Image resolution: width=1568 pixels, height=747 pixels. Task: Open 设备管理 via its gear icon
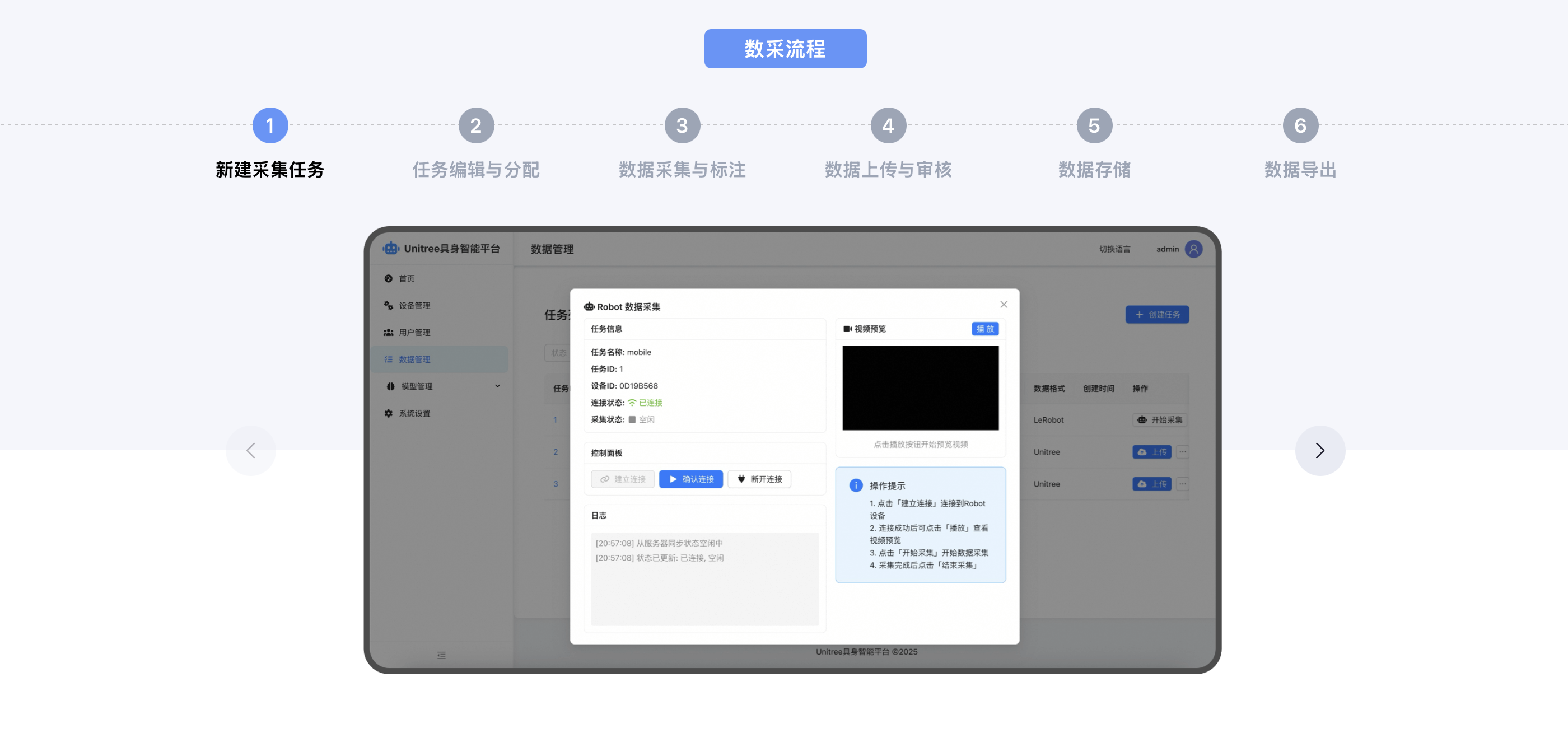(x=388, y=305)
